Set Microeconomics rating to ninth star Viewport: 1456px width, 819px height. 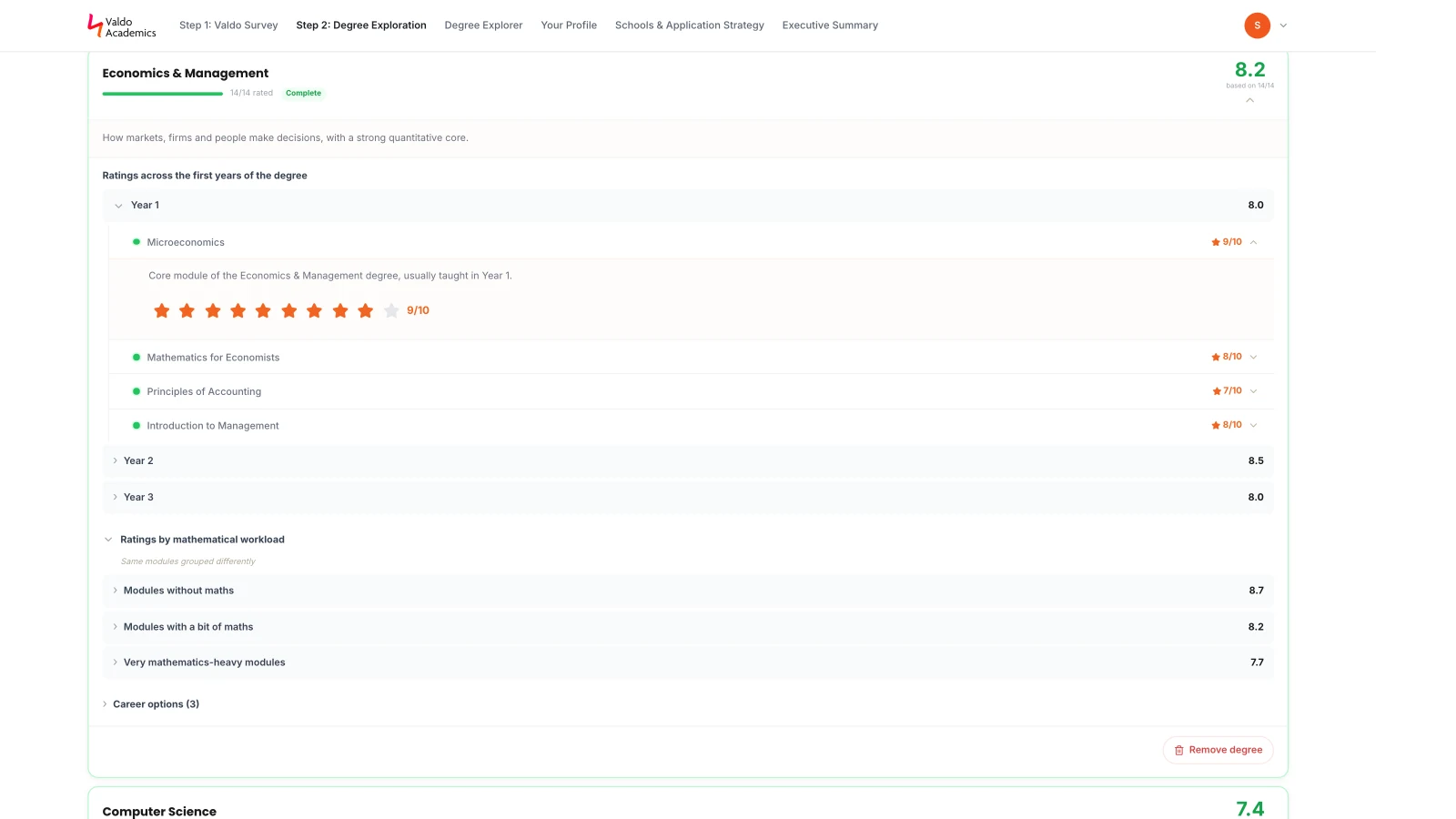pyautogui.click(x=366, y=311)
